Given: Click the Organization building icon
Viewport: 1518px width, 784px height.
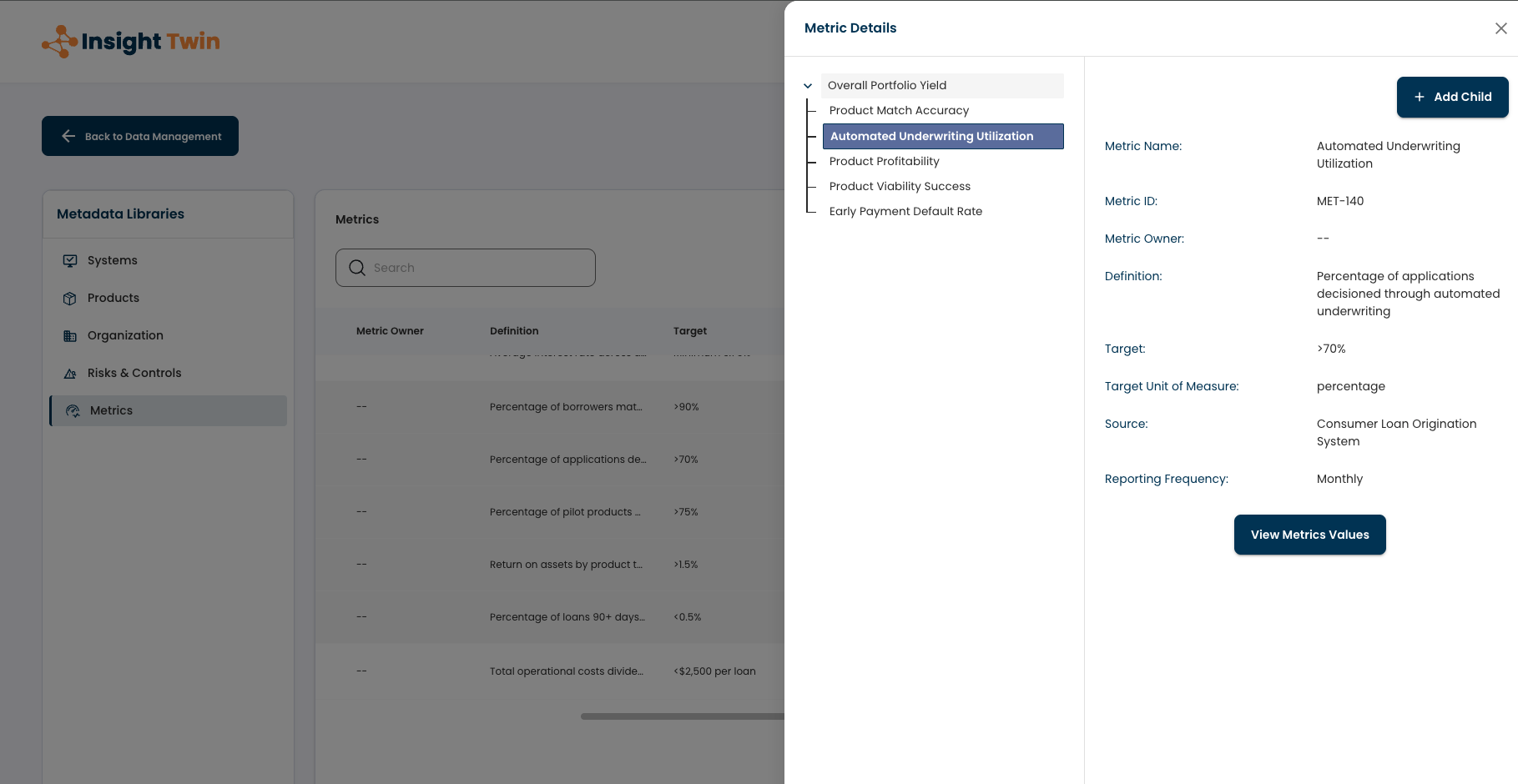Looking at the screenshot, I should click(x=70, y=336).
